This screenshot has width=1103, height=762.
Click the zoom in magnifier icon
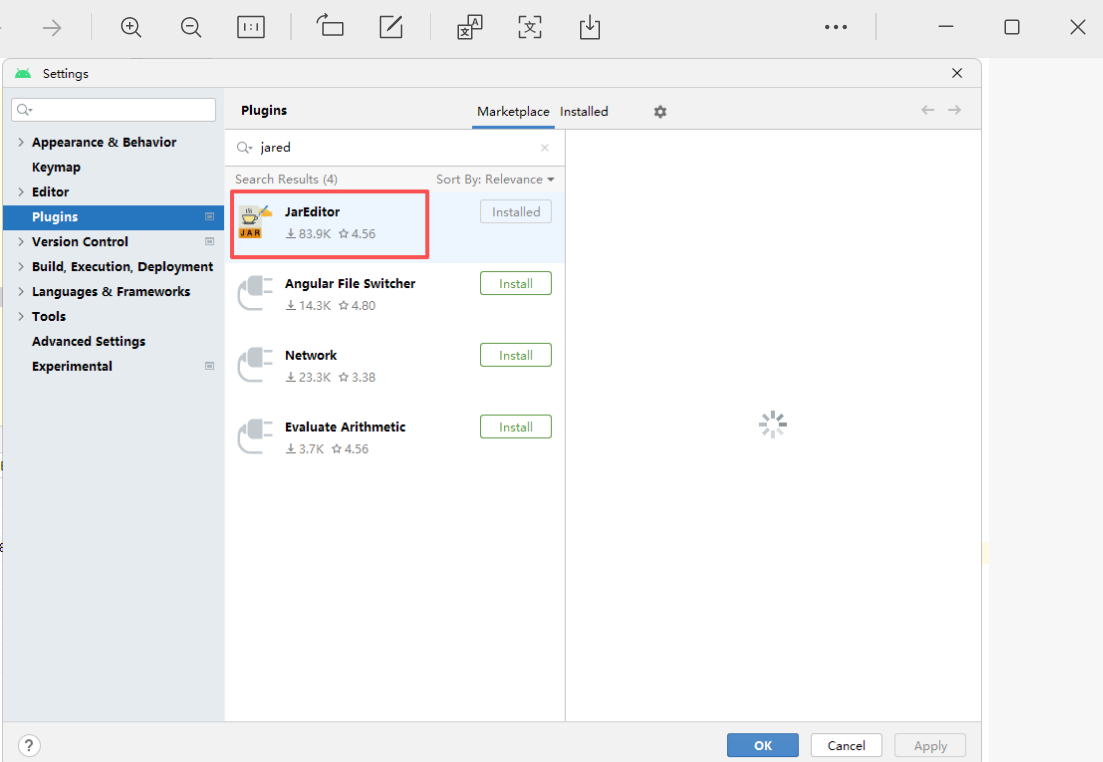[131, 27]
